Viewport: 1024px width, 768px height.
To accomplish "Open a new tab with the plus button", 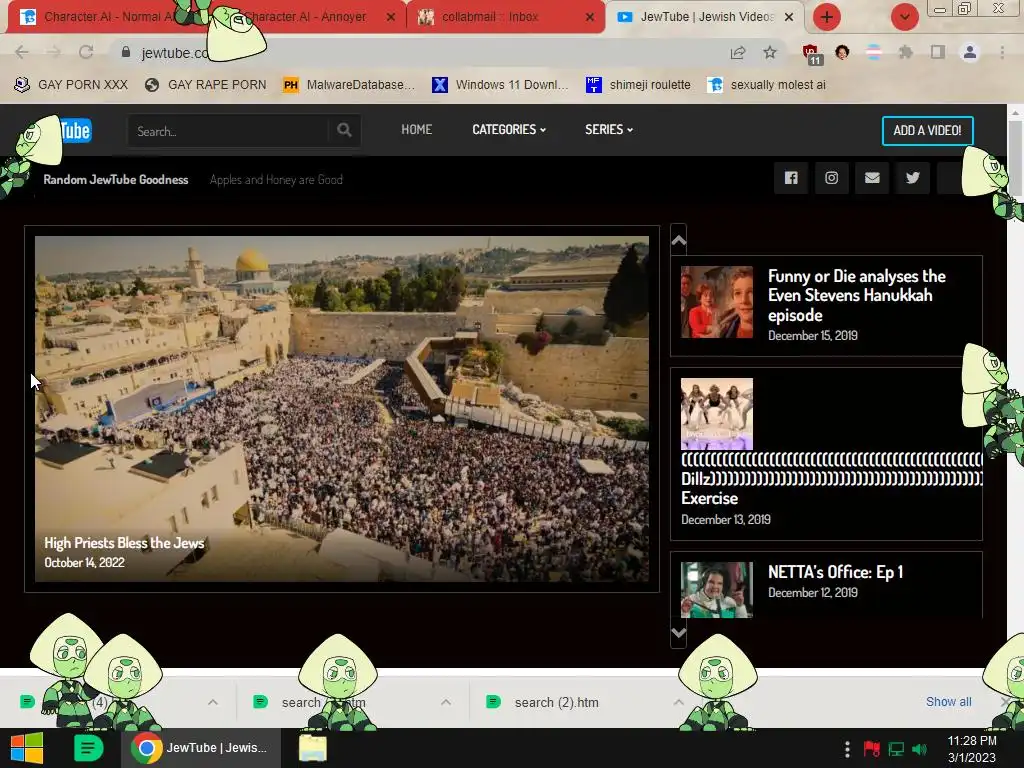I will coord(827,17).
